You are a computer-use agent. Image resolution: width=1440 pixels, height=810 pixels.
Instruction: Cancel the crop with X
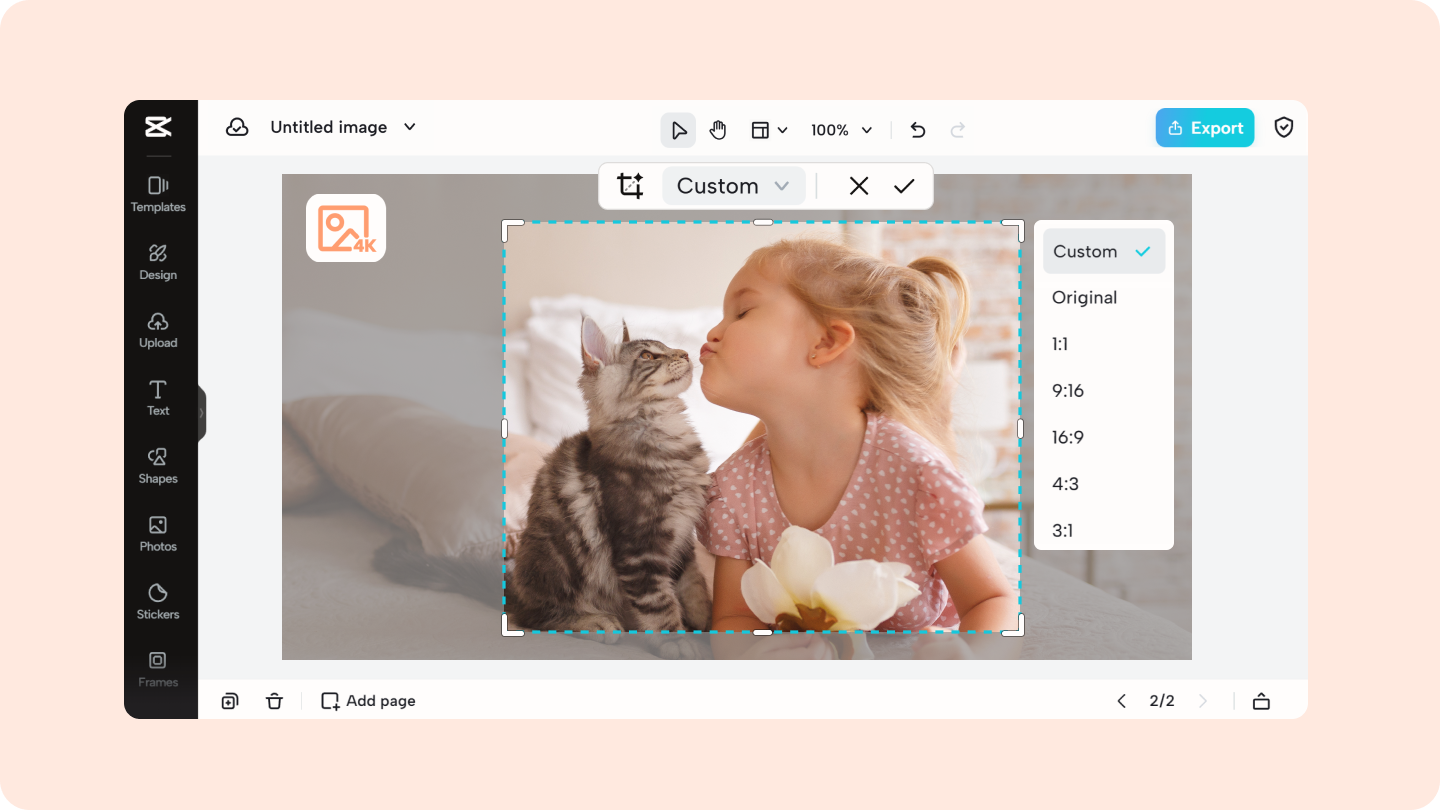point(859,186)
